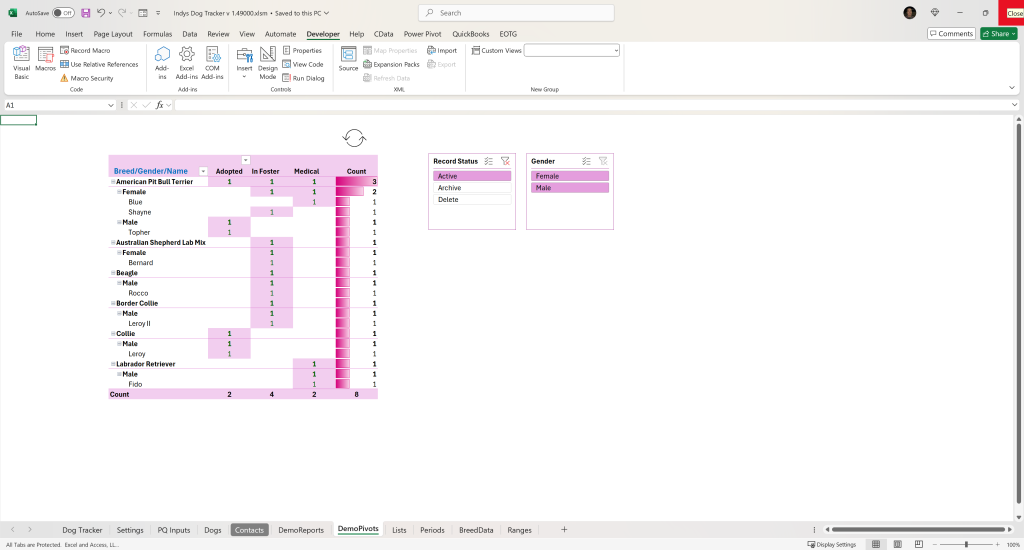This screenshot has height=550, width=1024.
Task: Toggle multi-select on Gender slicer
Action: click(586, 161)
